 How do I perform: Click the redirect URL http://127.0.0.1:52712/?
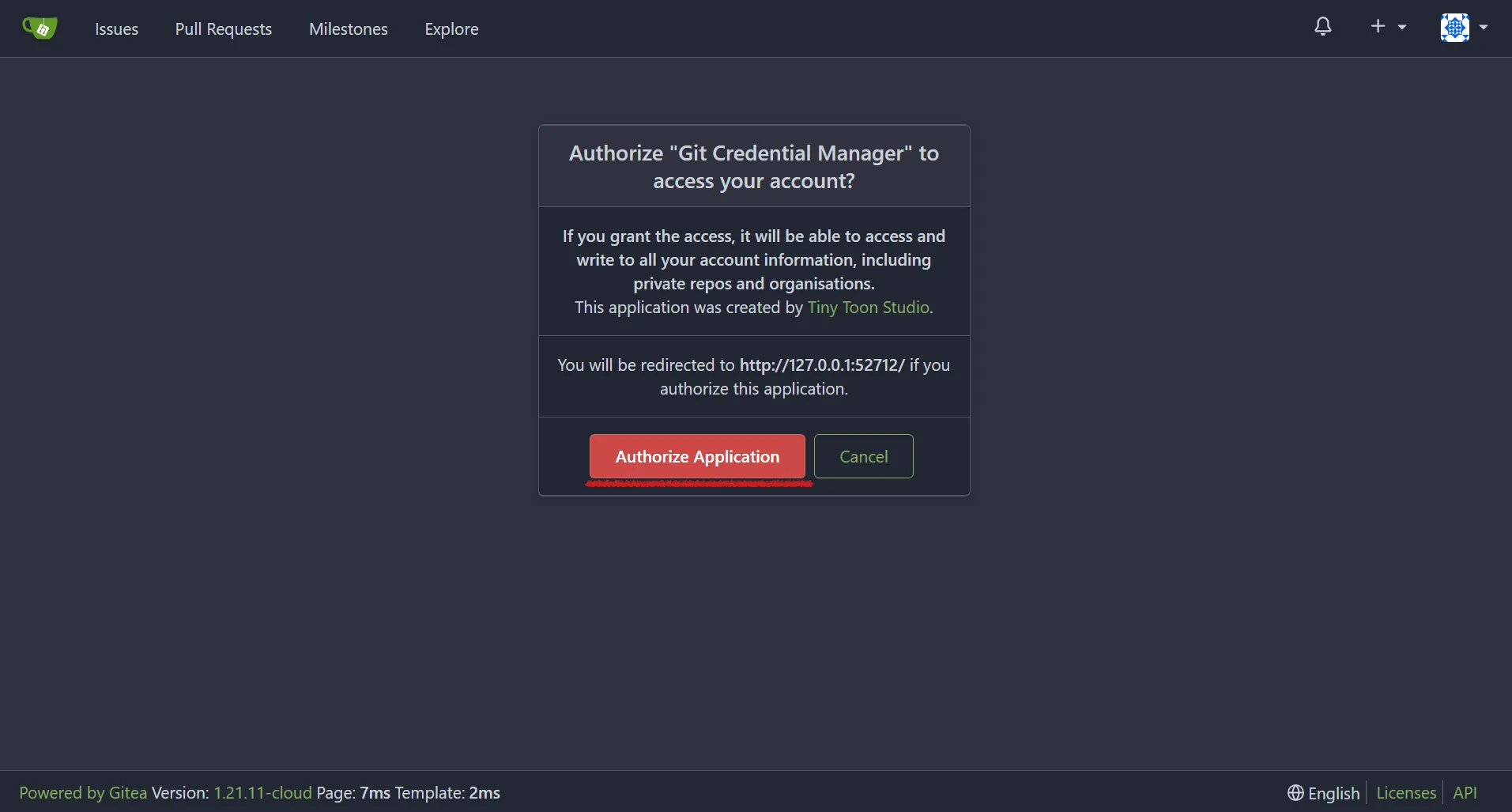[x=822, y=364]
